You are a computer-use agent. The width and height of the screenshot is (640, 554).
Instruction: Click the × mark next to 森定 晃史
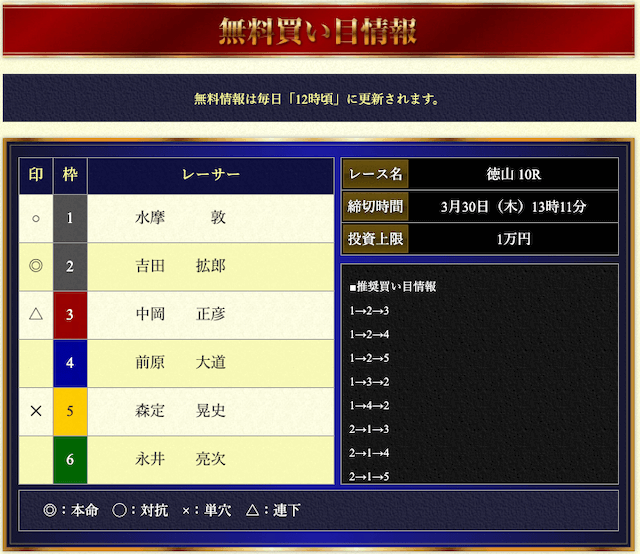point(36,411)
